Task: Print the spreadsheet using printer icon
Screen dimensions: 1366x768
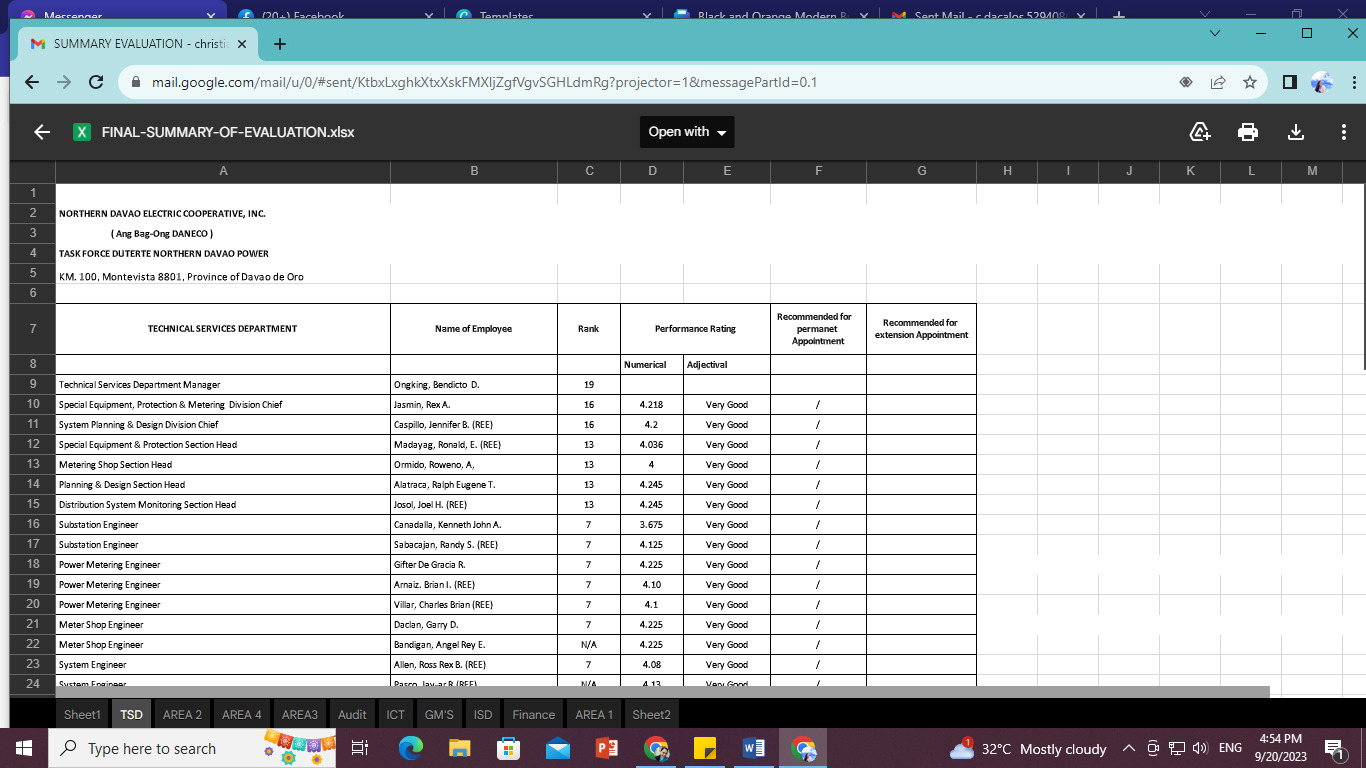Action: pyautogui.click(x=1248, y=132)
